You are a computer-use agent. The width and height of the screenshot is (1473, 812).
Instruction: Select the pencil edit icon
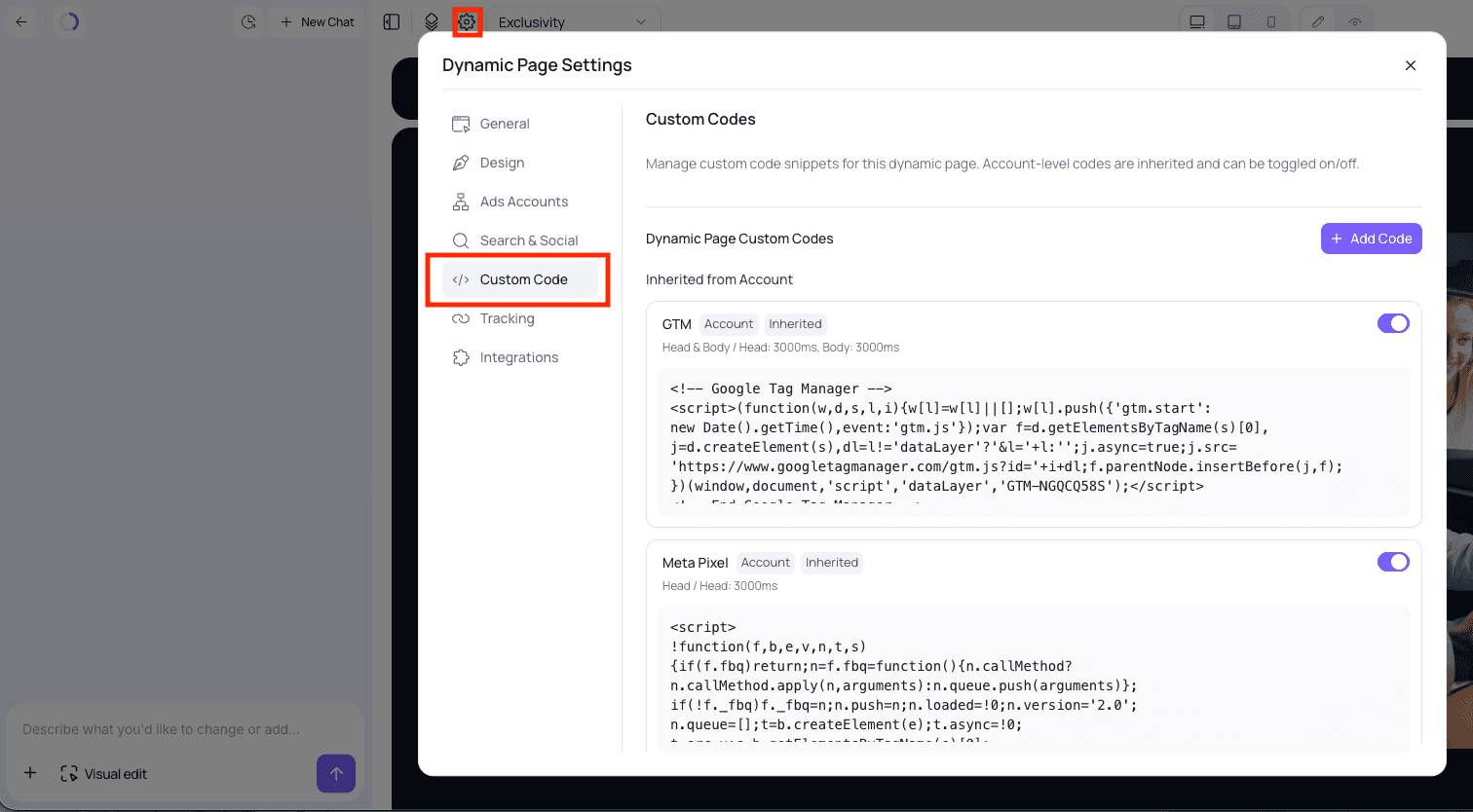1318,21
